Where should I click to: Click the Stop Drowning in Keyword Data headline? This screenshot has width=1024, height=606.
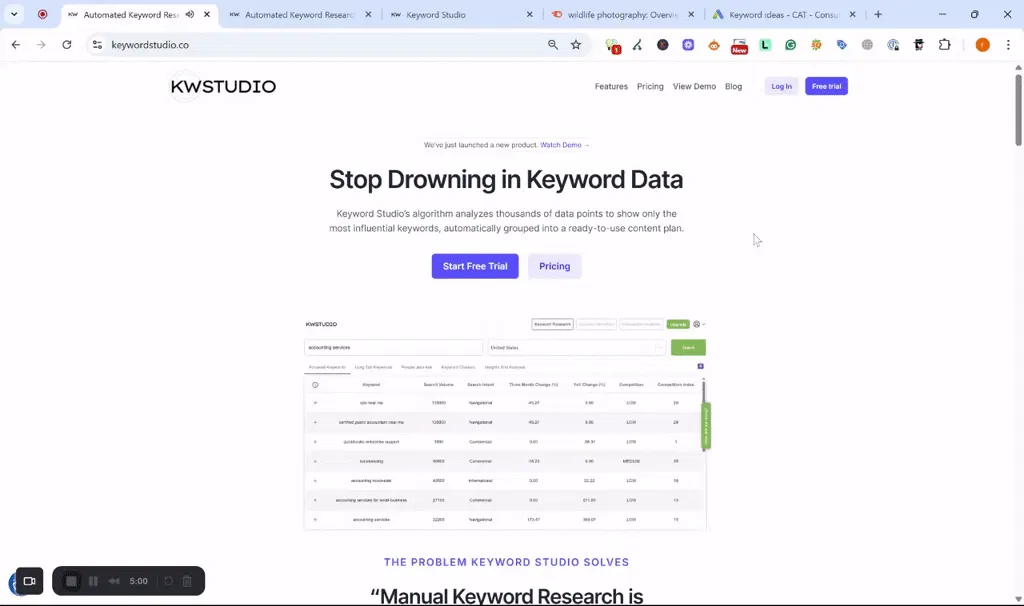click(x=506, y=180)
